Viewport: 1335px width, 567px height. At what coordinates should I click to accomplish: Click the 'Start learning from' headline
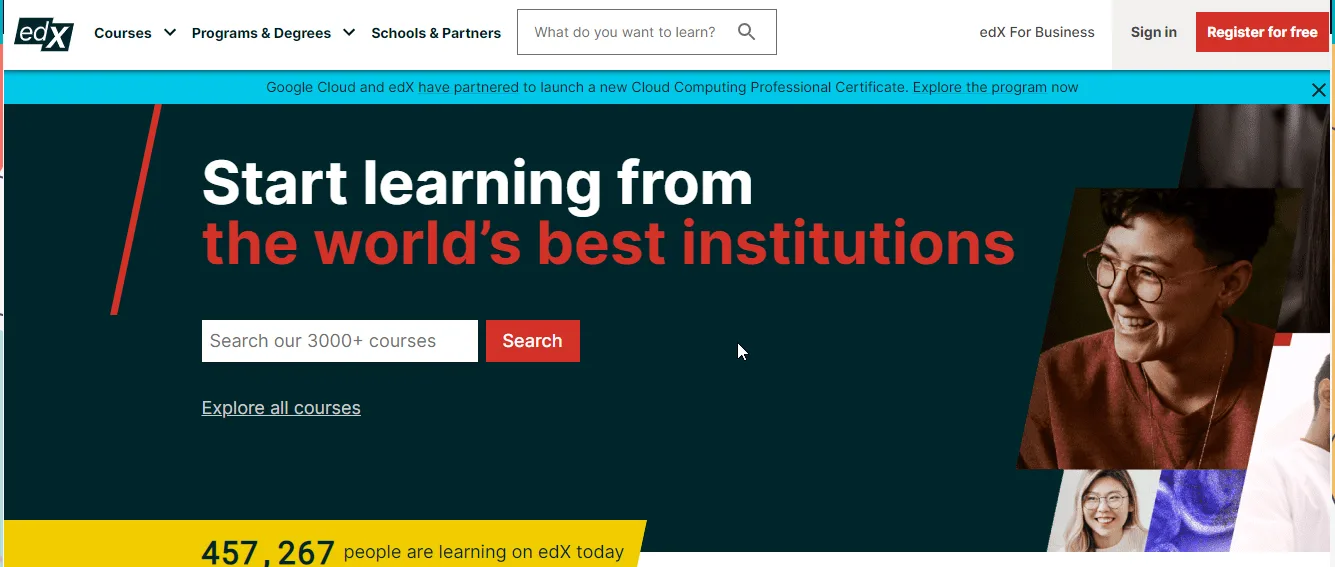[477, 182]
